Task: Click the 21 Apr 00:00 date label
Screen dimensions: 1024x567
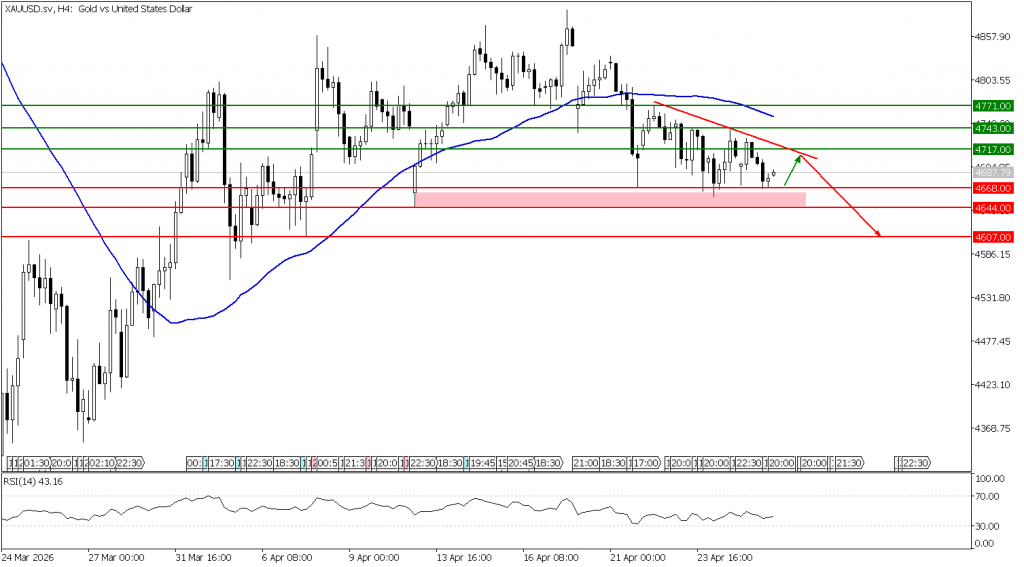Action: pyautogui.click(x=637, y=557)
